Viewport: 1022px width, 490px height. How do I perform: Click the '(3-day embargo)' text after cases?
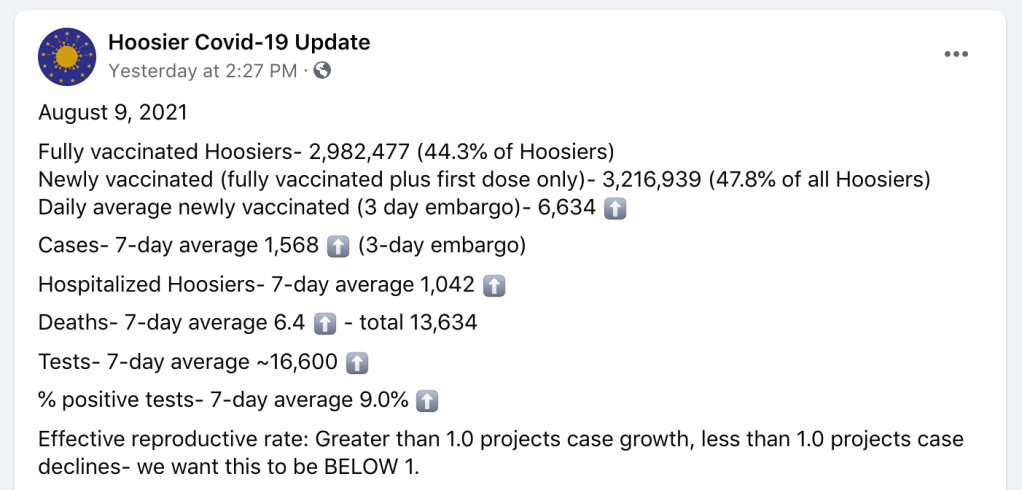[x=441, y=246]
